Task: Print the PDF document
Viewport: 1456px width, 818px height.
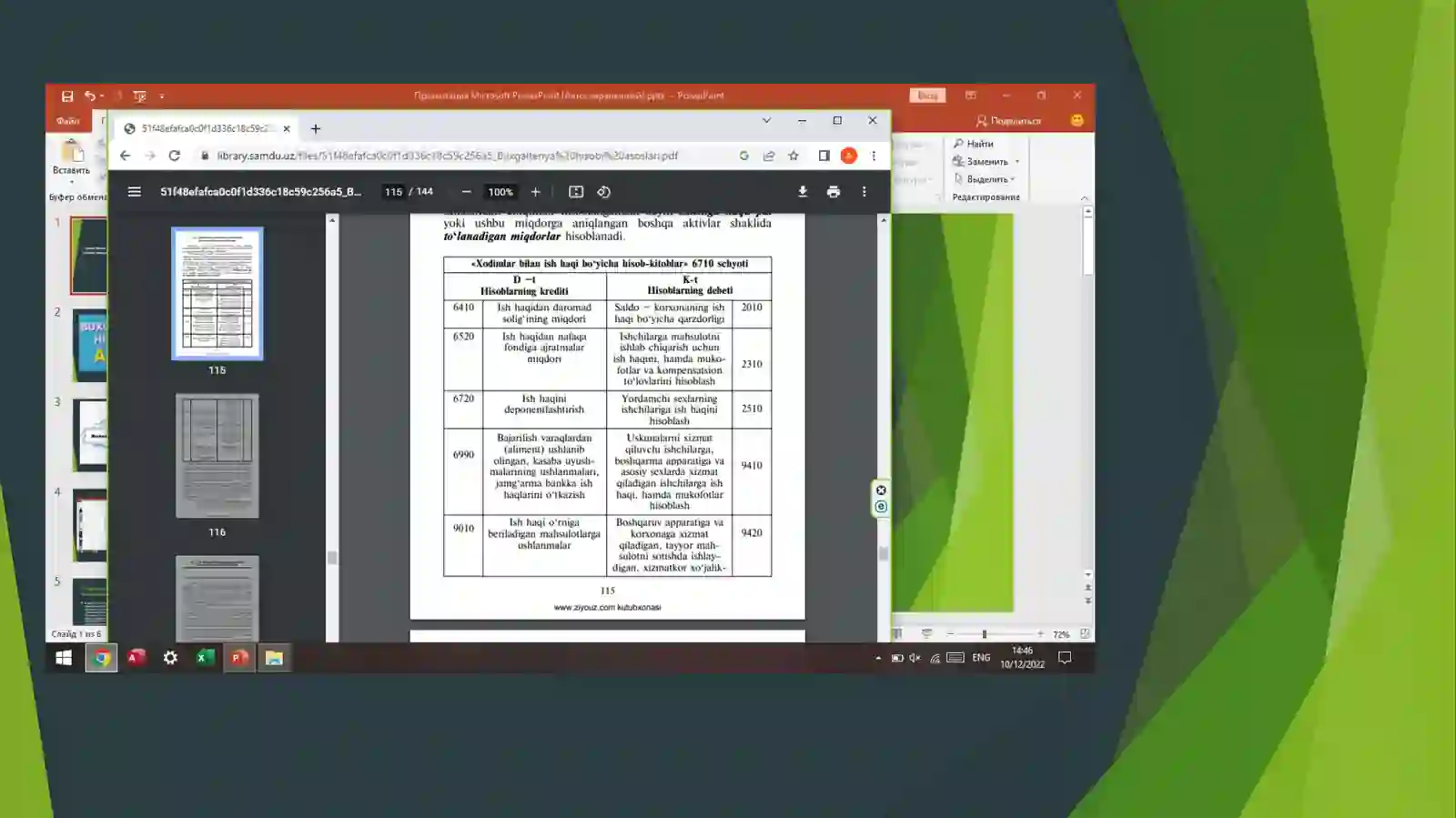Action: coord(834,192)
